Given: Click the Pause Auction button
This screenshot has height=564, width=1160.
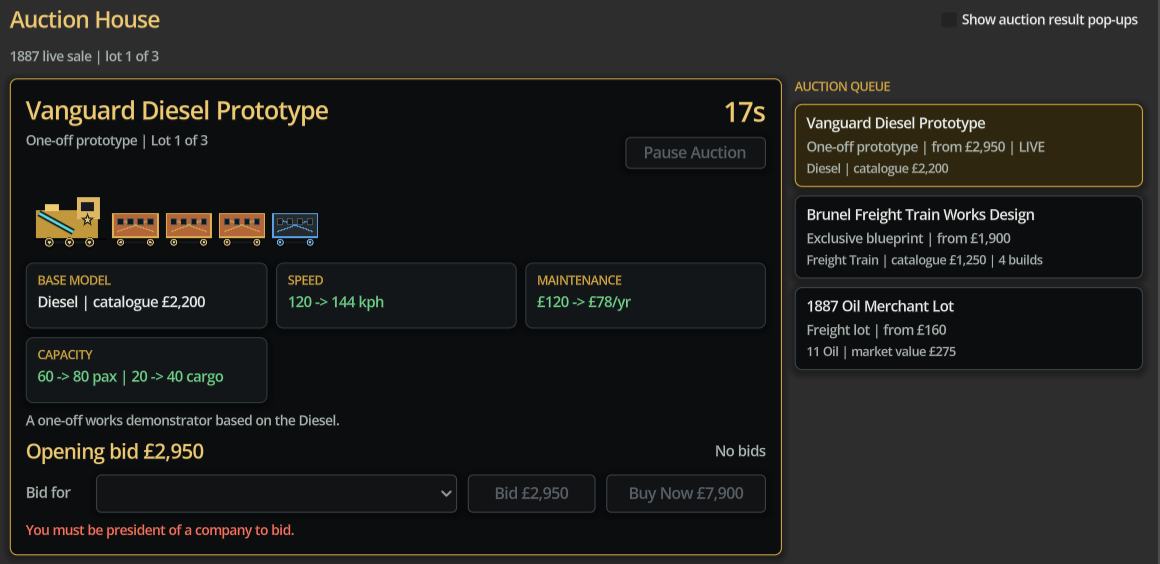Looking at the screenshot, I should coord(695,152).
